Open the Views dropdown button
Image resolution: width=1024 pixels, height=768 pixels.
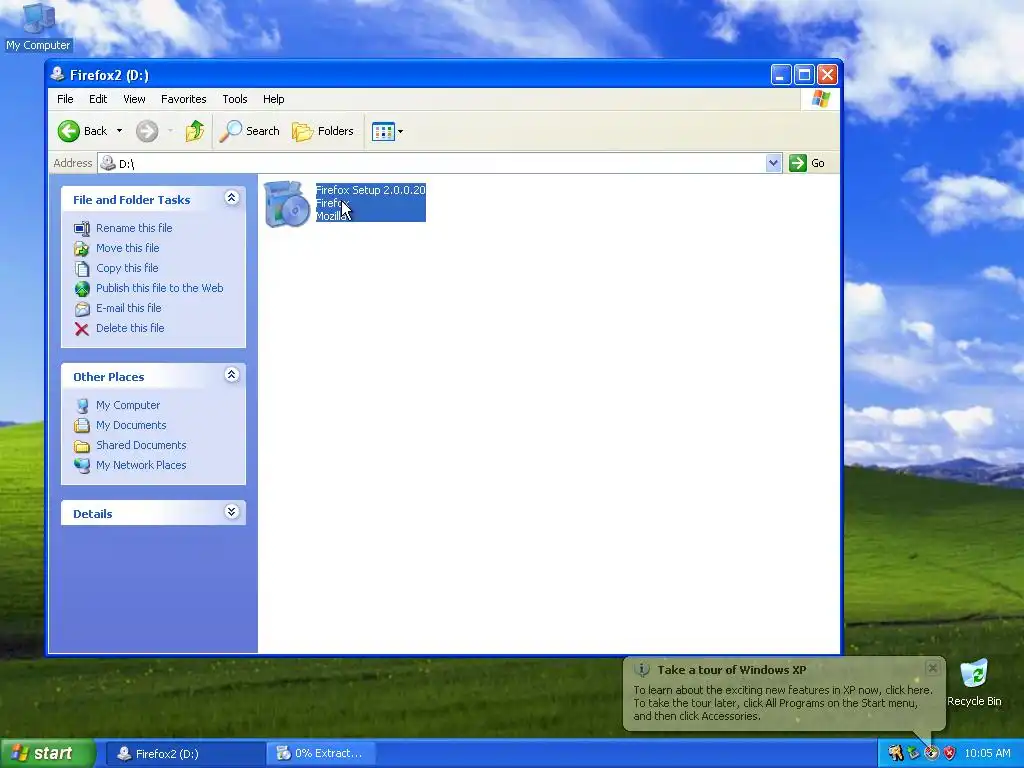[x=387, y=131]
